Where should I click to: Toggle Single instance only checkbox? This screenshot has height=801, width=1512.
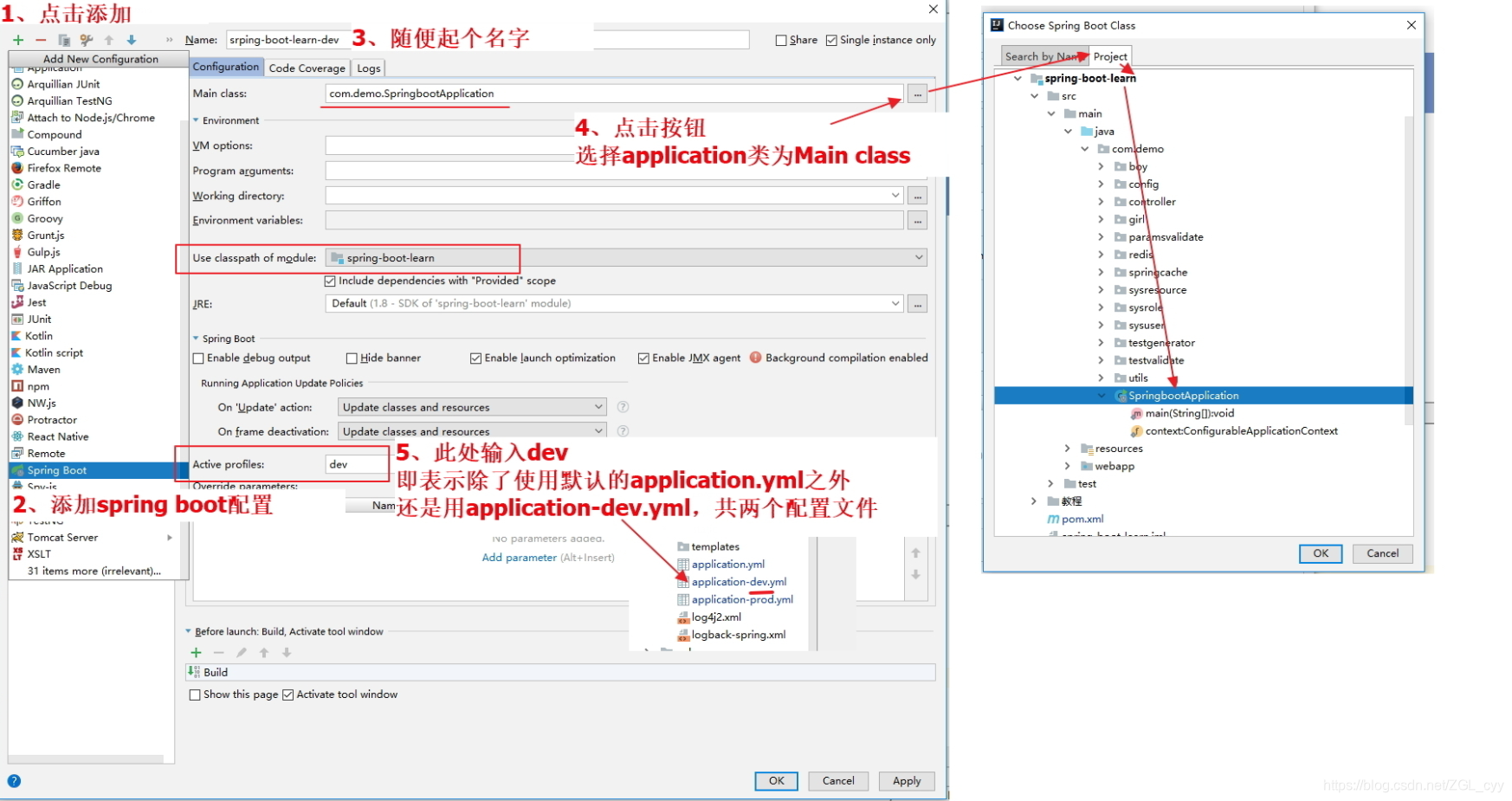(831, 40)
